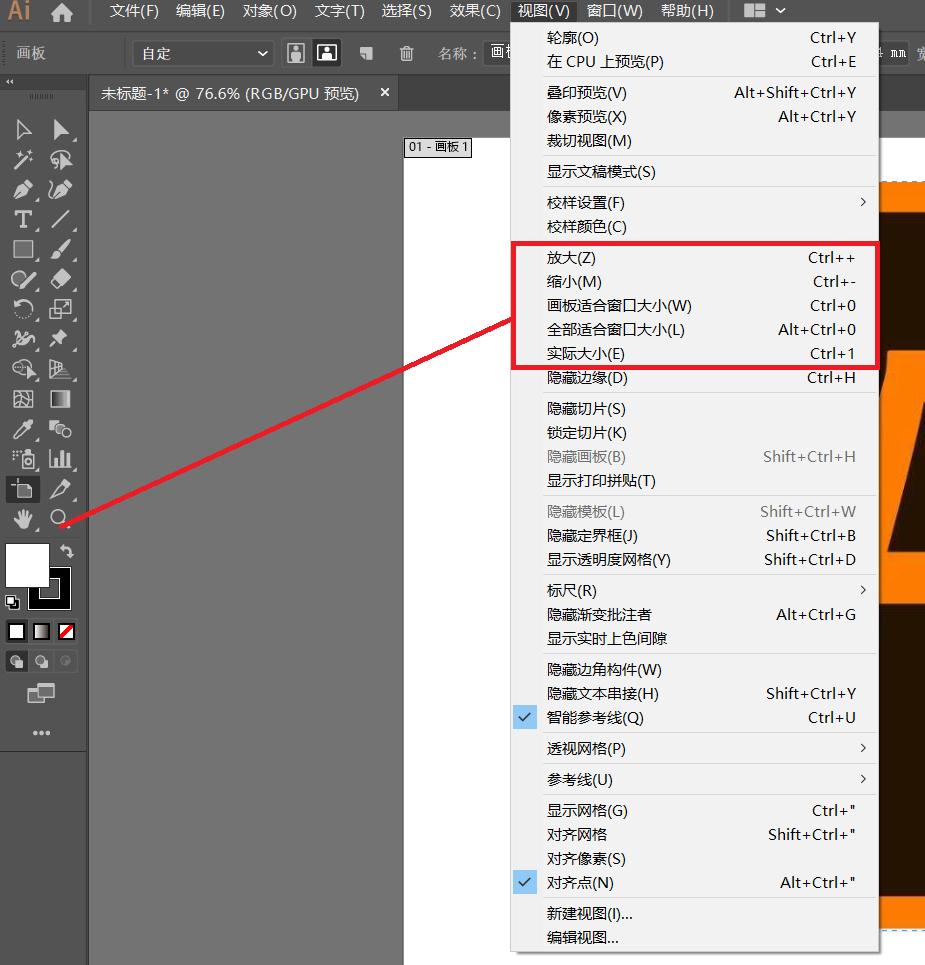The image size is (925, 965).
Task: Select the Puppet Warp pin tool
Action: coord(60,338)
